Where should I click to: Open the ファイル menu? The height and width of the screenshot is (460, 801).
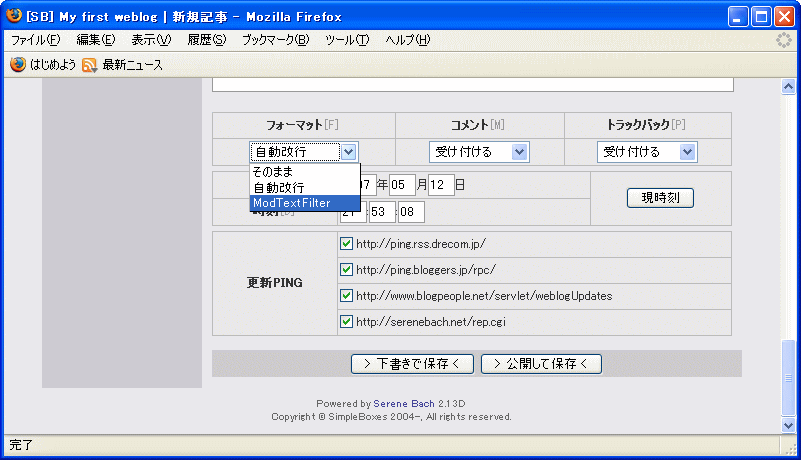click(x=35, y=40)
